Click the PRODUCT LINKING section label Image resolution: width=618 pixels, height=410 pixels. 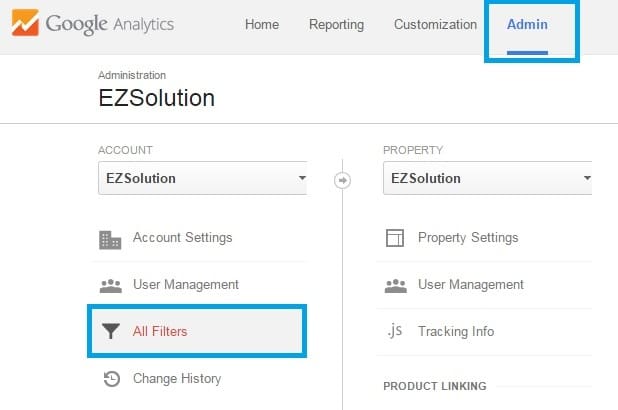point(435,386)
